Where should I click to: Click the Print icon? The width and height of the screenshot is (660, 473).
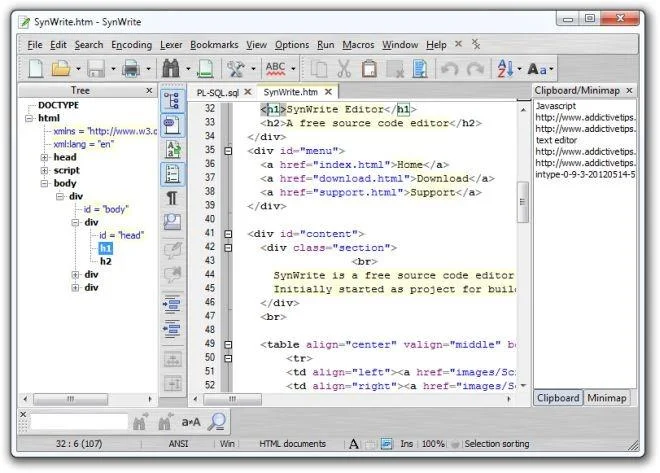click(x=131, y=68)
